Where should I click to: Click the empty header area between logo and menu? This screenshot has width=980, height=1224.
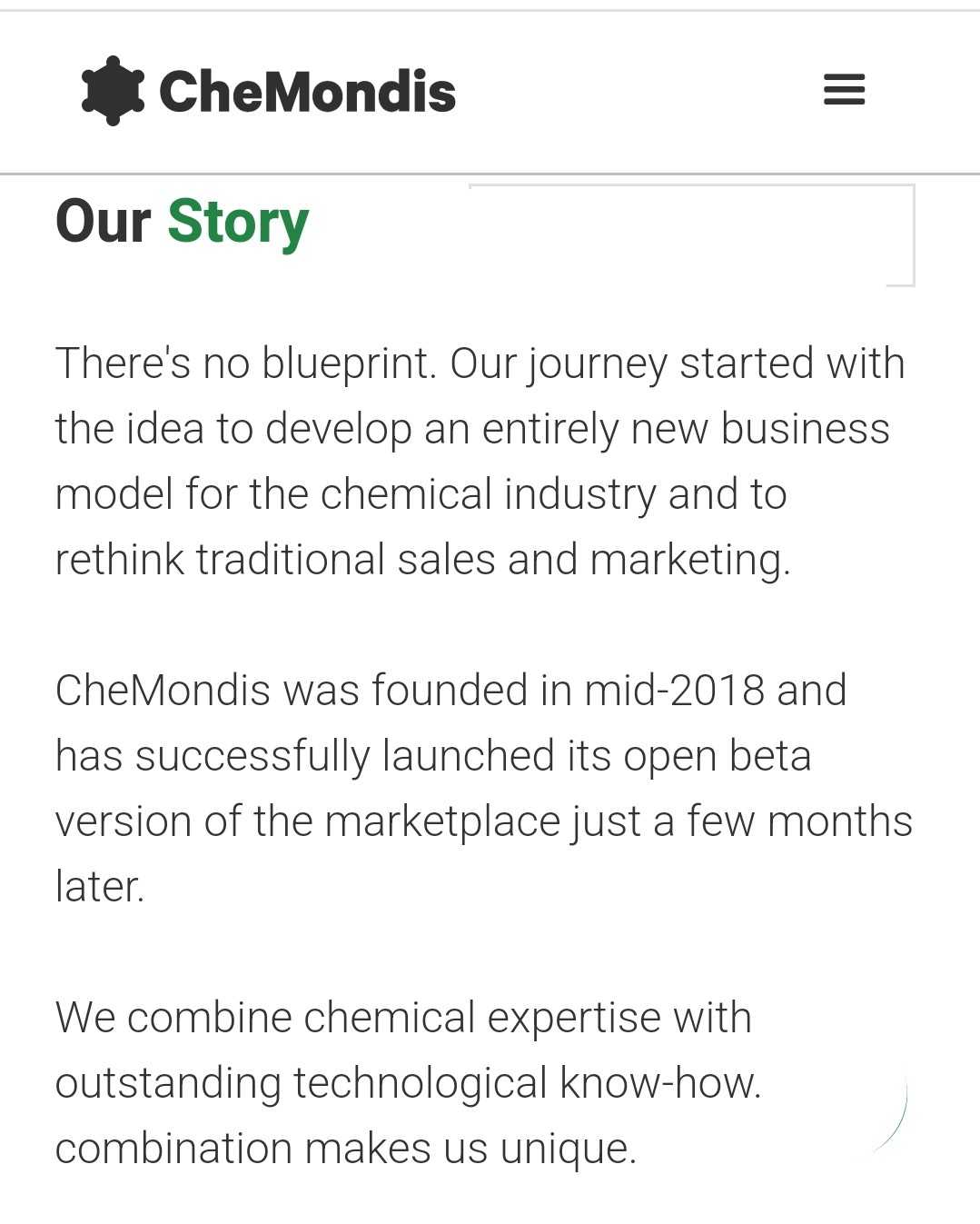tap(636, 91)
